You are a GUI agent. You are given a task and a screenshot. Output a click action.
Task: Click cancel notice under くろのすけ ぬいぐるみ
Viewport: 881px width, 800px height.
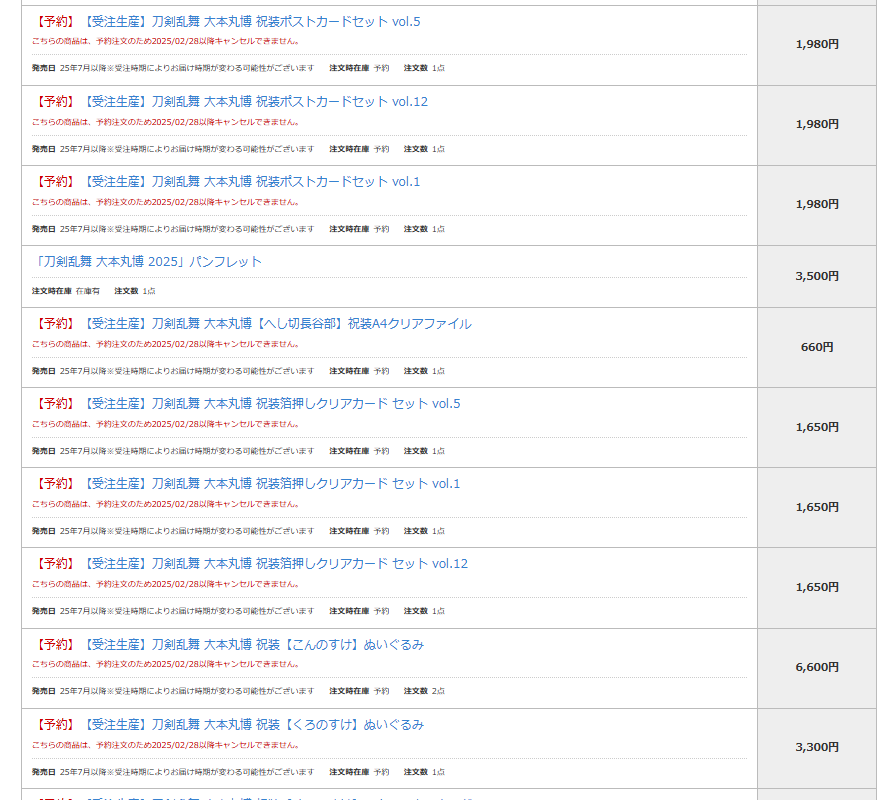click(x=166, y=745)
